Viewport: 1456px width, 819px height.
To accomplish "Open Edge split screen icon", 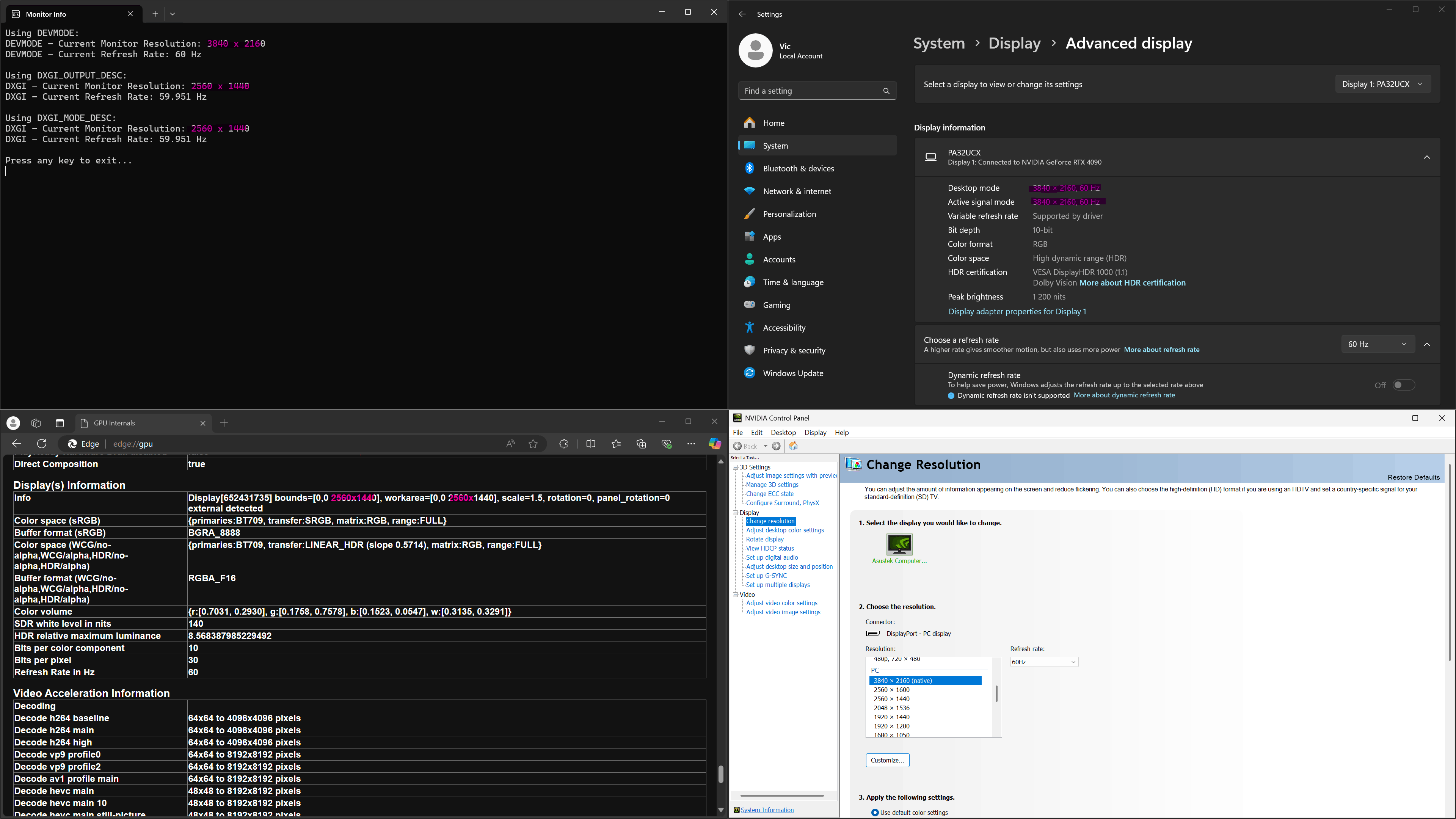I will click(591, 444).
